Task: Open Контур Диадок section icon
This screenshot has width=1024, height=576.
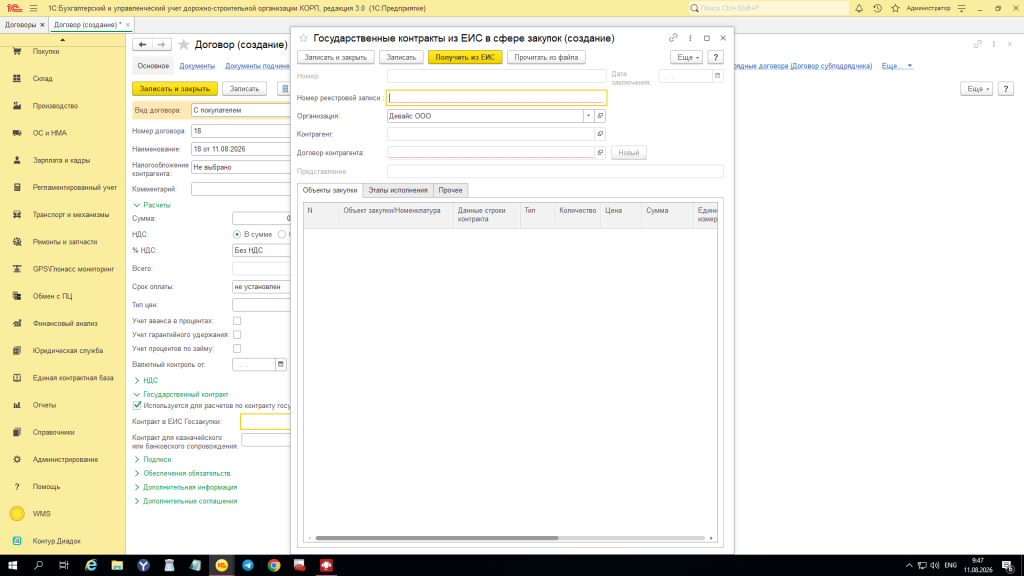Action: pos(17,541)
